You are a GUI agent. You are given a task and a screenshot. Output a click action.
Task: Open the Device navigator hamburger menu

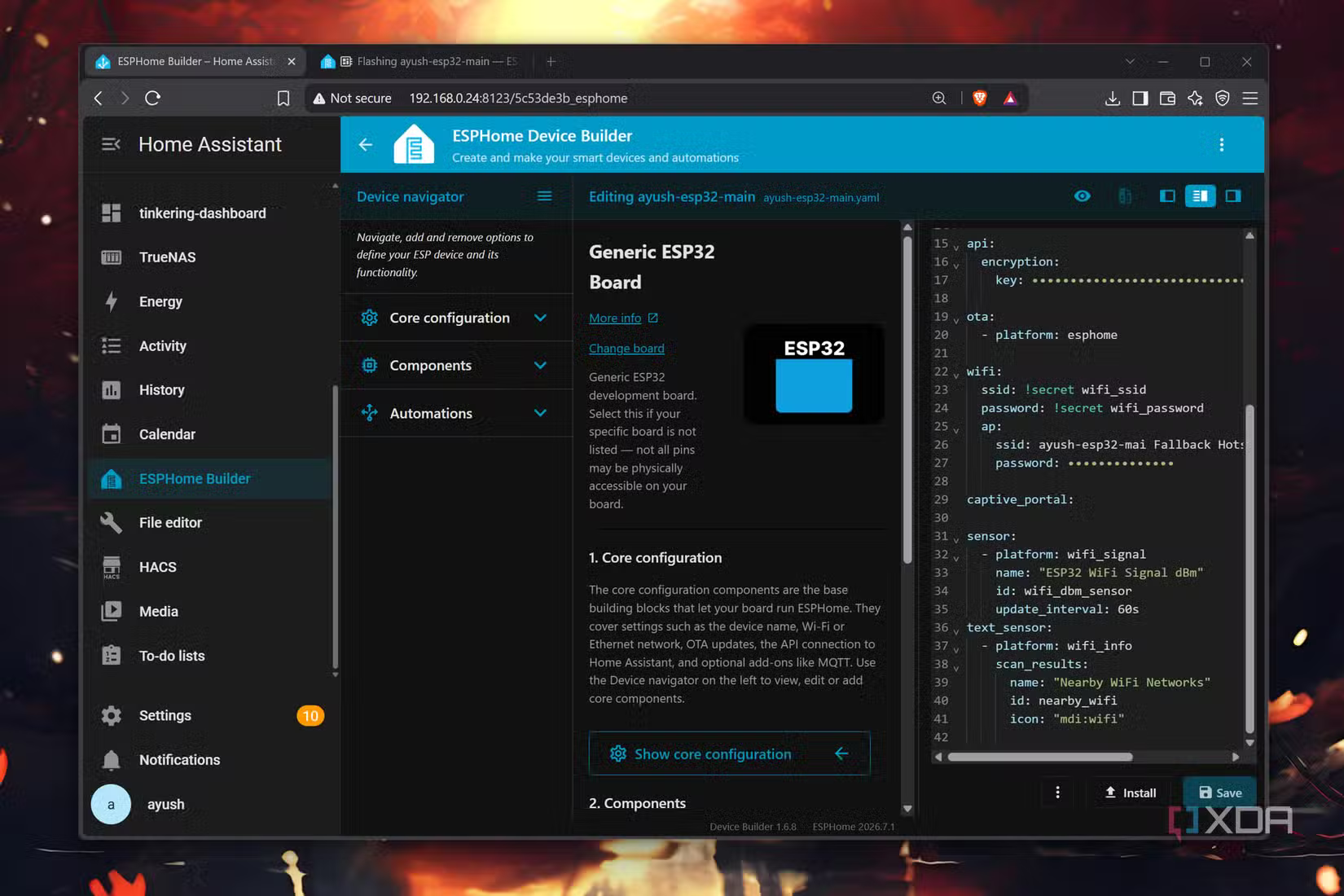(544, 196)
